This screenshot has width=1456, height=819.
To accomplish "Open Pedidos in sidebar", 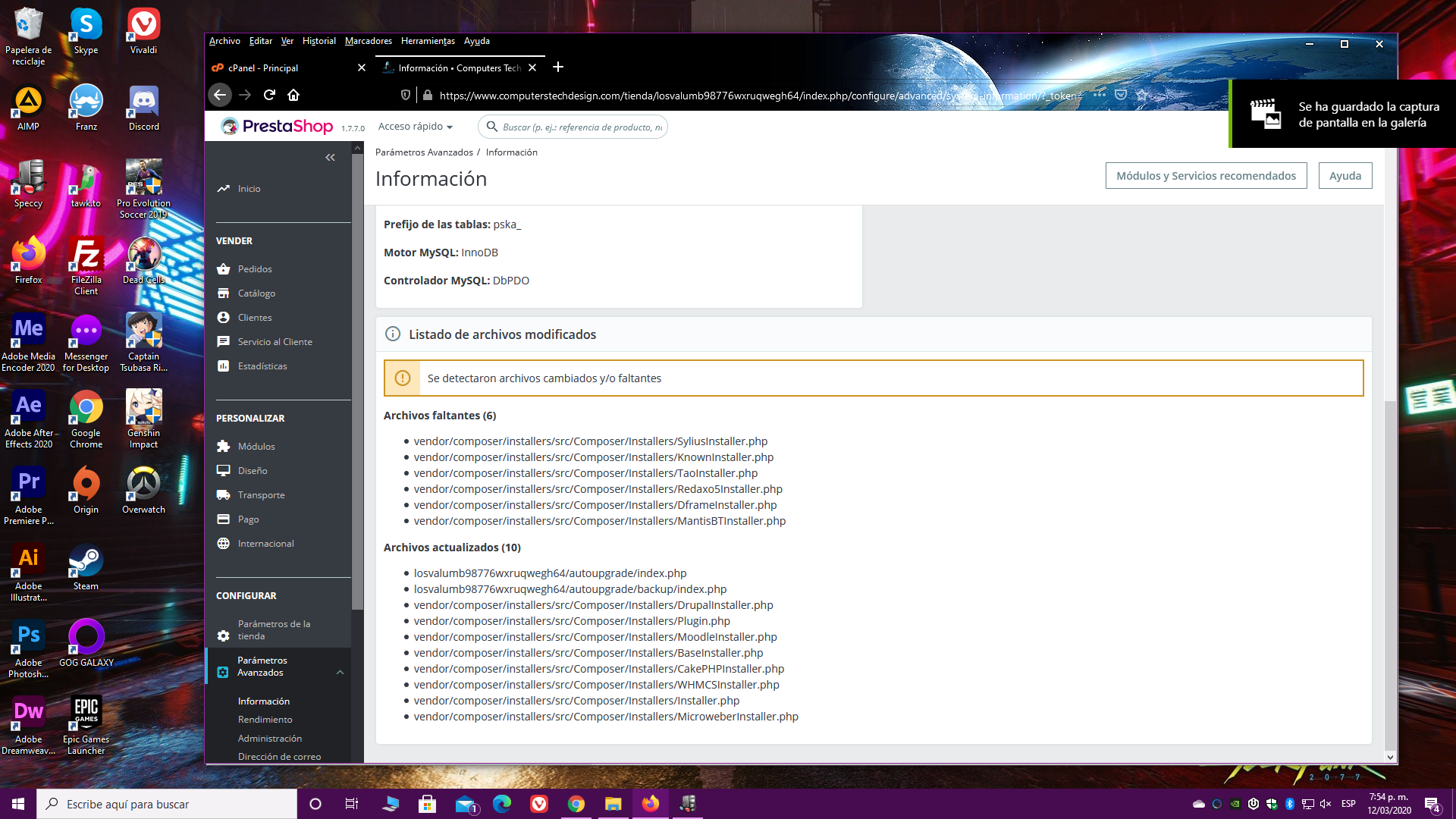I will [255, 269].
